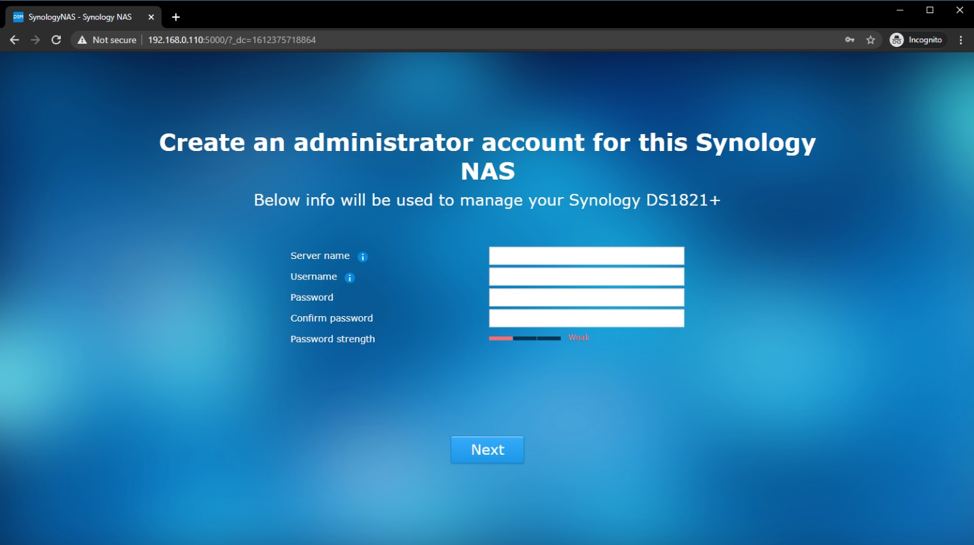This screenshot has height=545, width=974.
Task: Click the info icon beside Username
Action: (x=349, y=278)
